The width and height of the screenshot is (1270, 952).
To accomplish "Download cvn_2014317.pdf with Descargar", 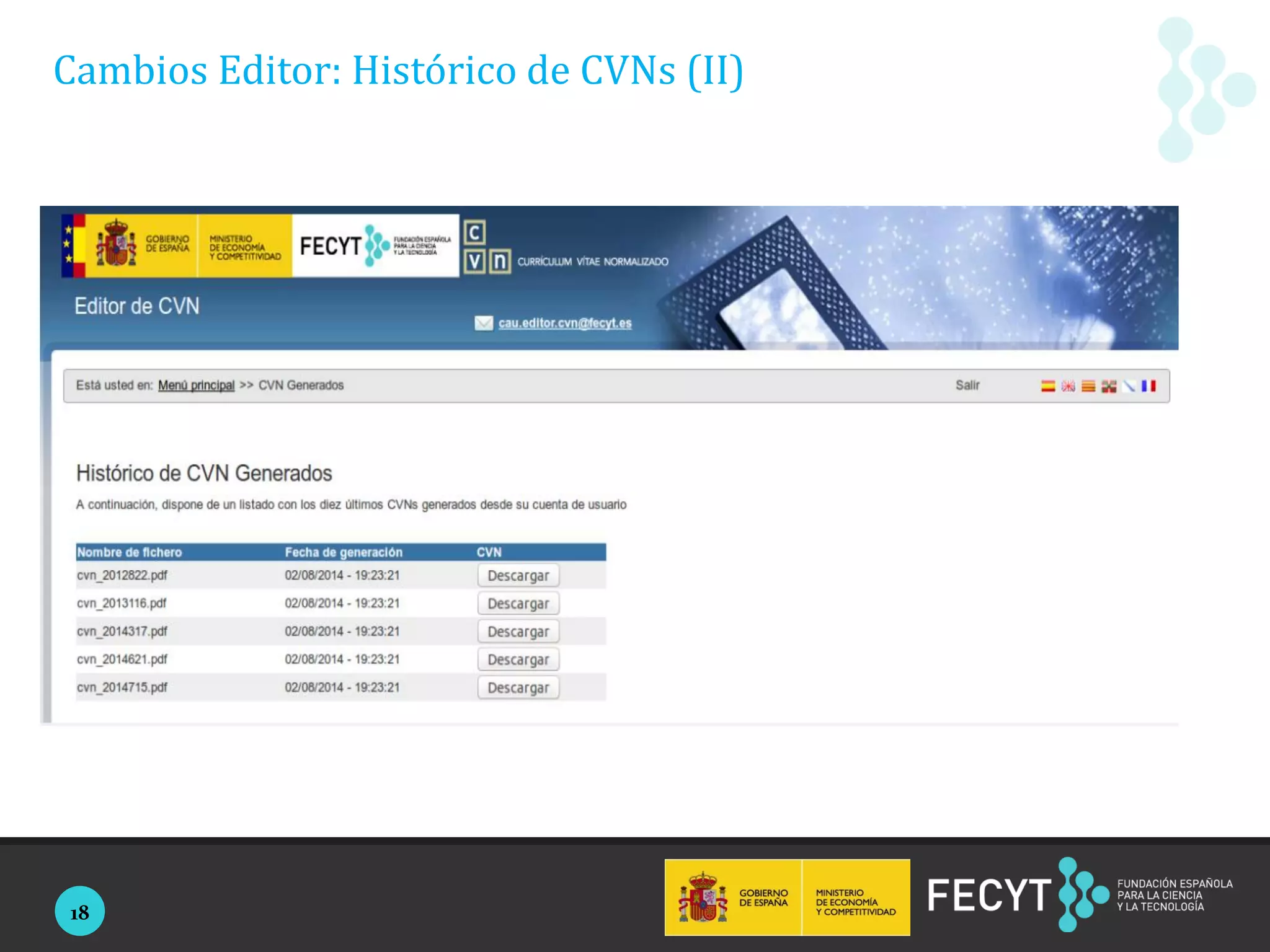I will point(518,632).
